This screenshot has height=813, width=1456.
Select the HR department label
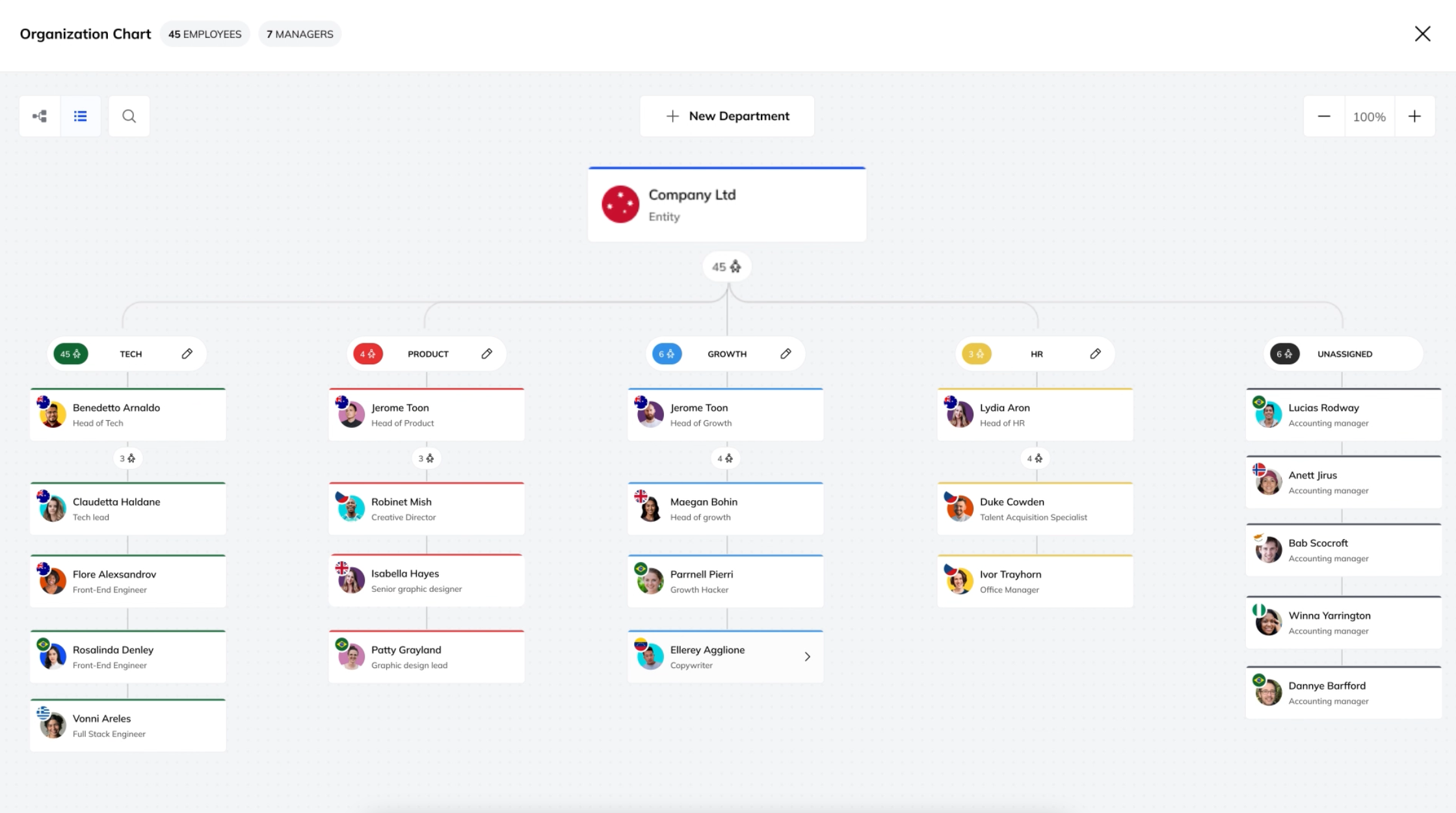[1037, 354]
